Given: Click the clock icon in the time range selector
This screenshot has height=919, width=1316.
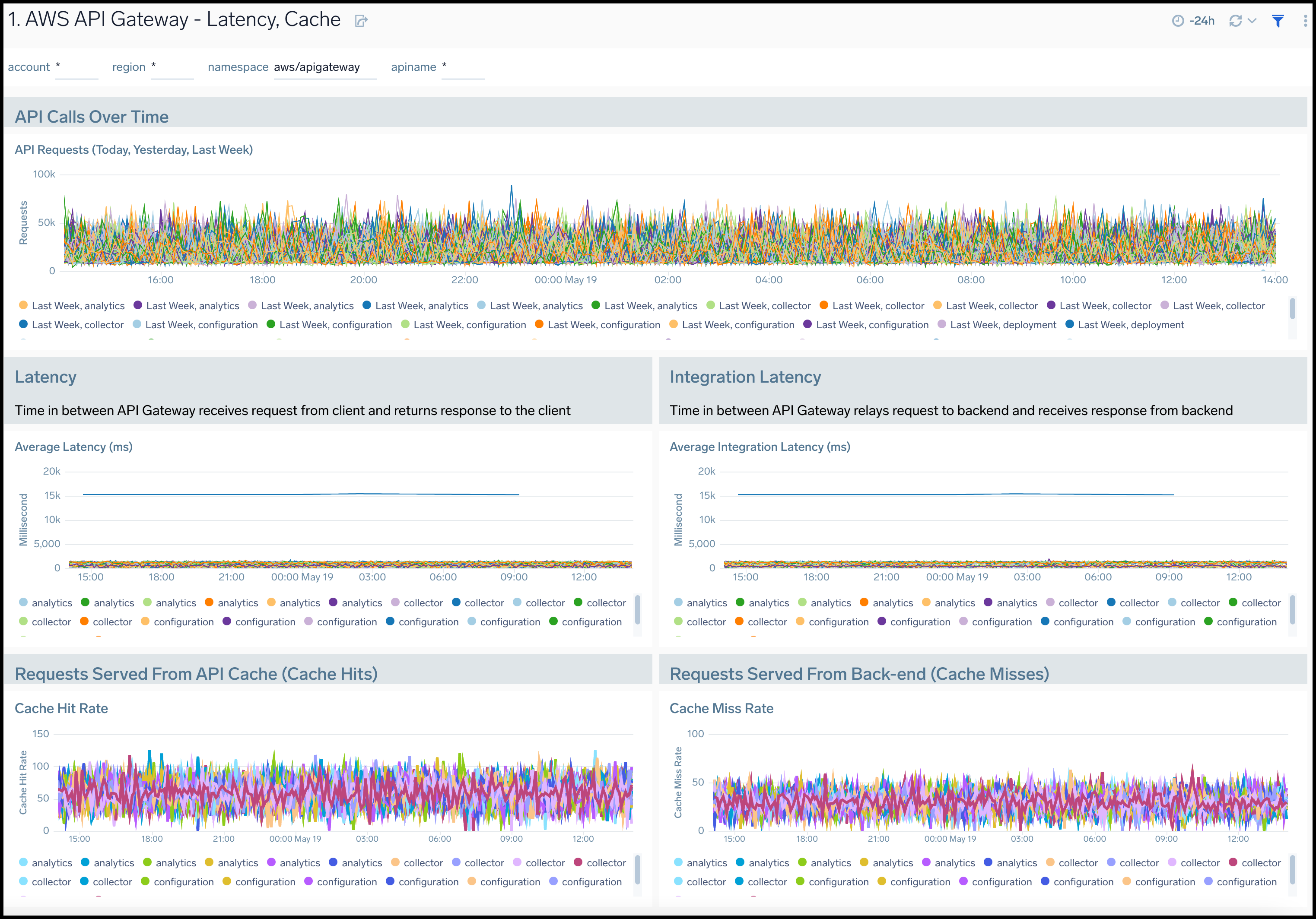Looking at the screenshot, I should (x=1179, y=21).
